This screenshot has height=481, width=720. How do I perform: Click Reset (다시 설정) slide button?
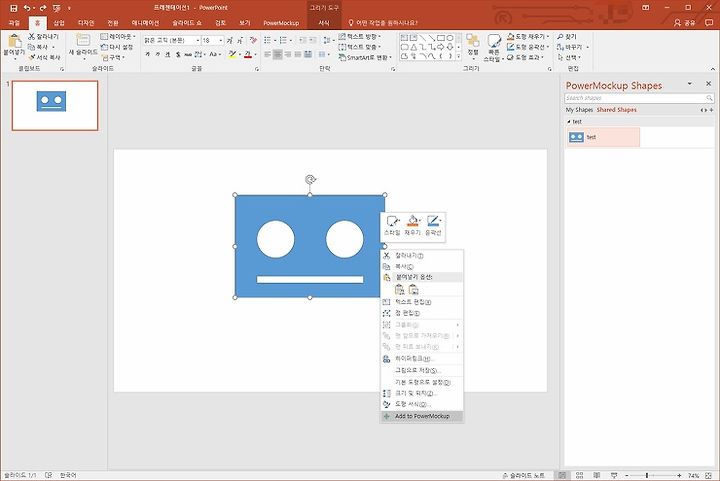[117, 47]
